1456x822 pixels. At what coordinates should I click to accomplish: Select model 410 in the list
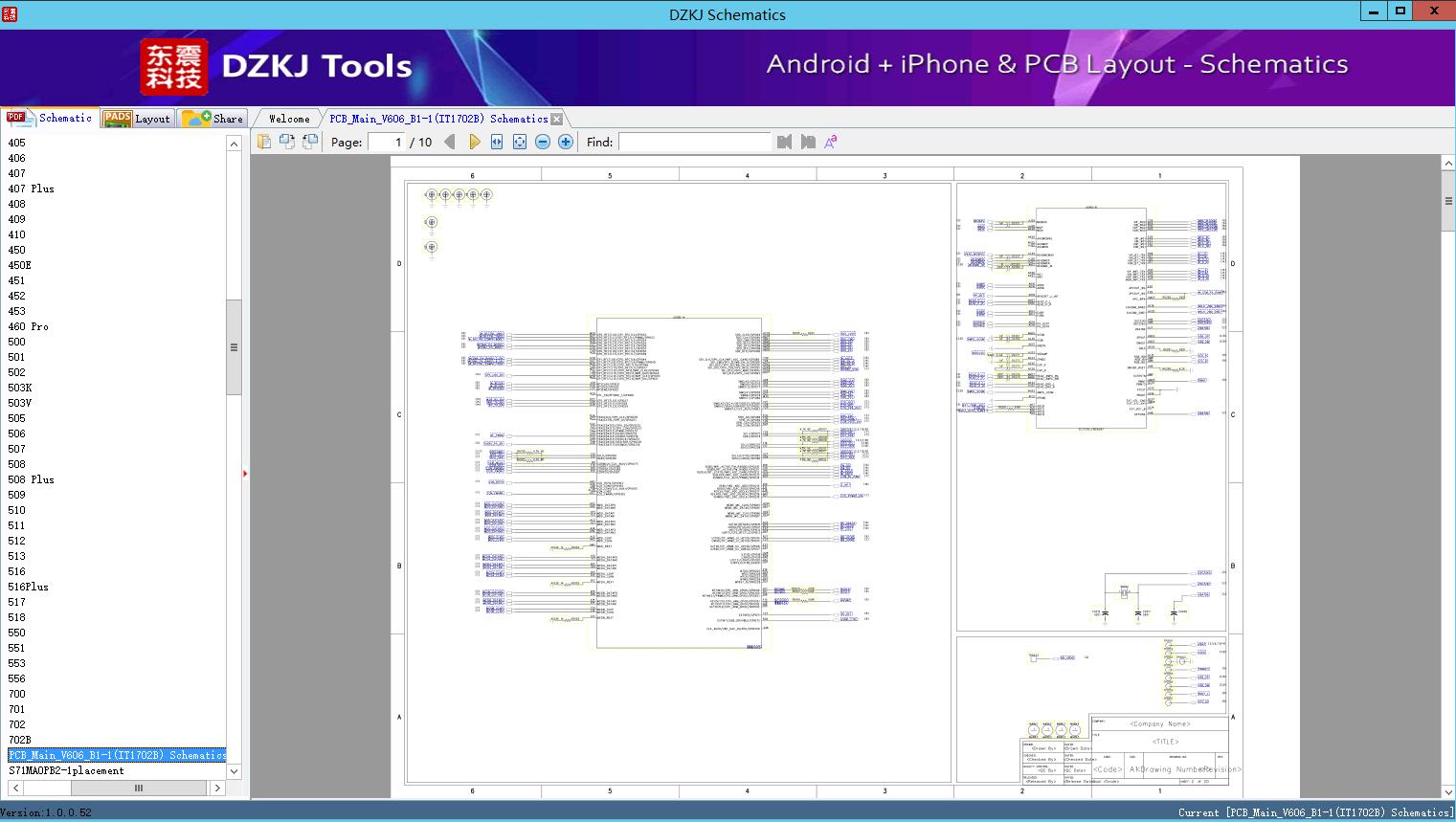click(17, 234)
